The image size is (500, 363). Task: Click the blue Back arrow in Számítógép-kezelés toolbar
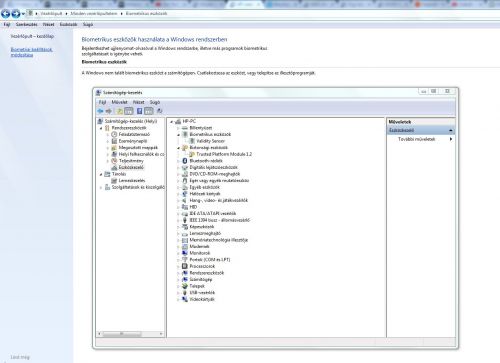pyautogui.click(x=100, y=111)
